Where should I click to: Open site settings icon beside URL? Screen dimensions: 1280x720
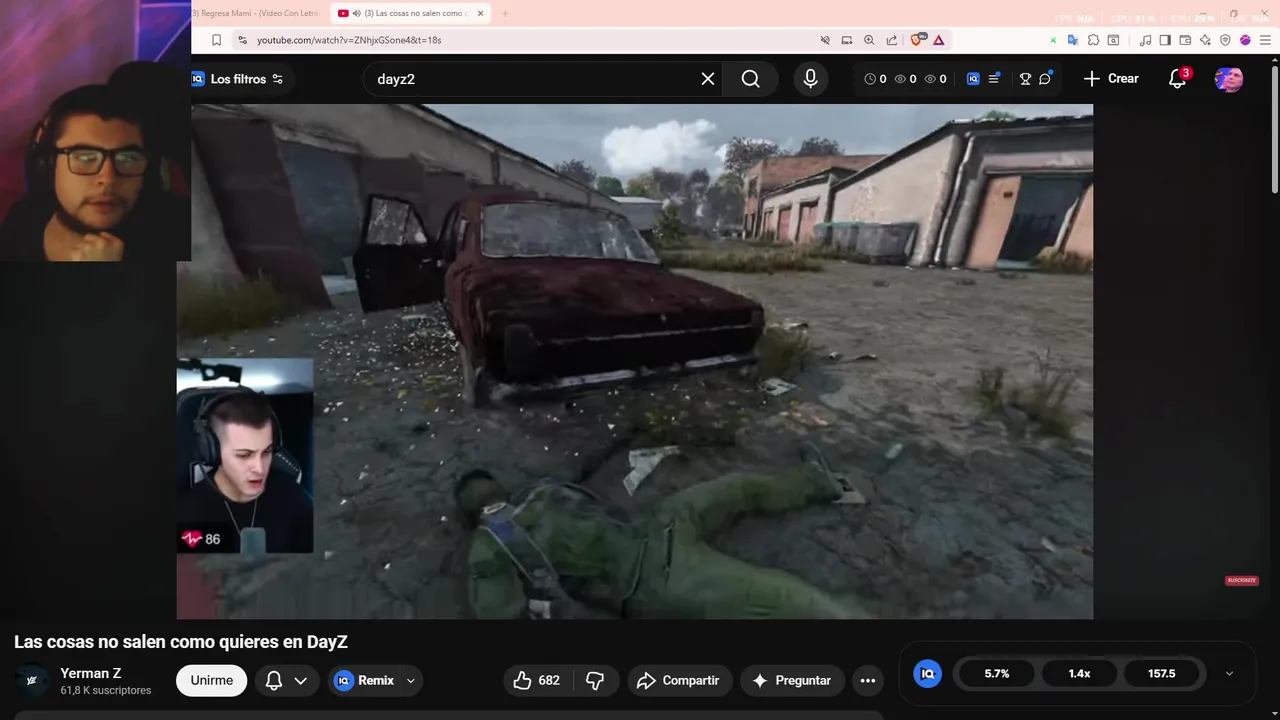click(x=241, y=40)
